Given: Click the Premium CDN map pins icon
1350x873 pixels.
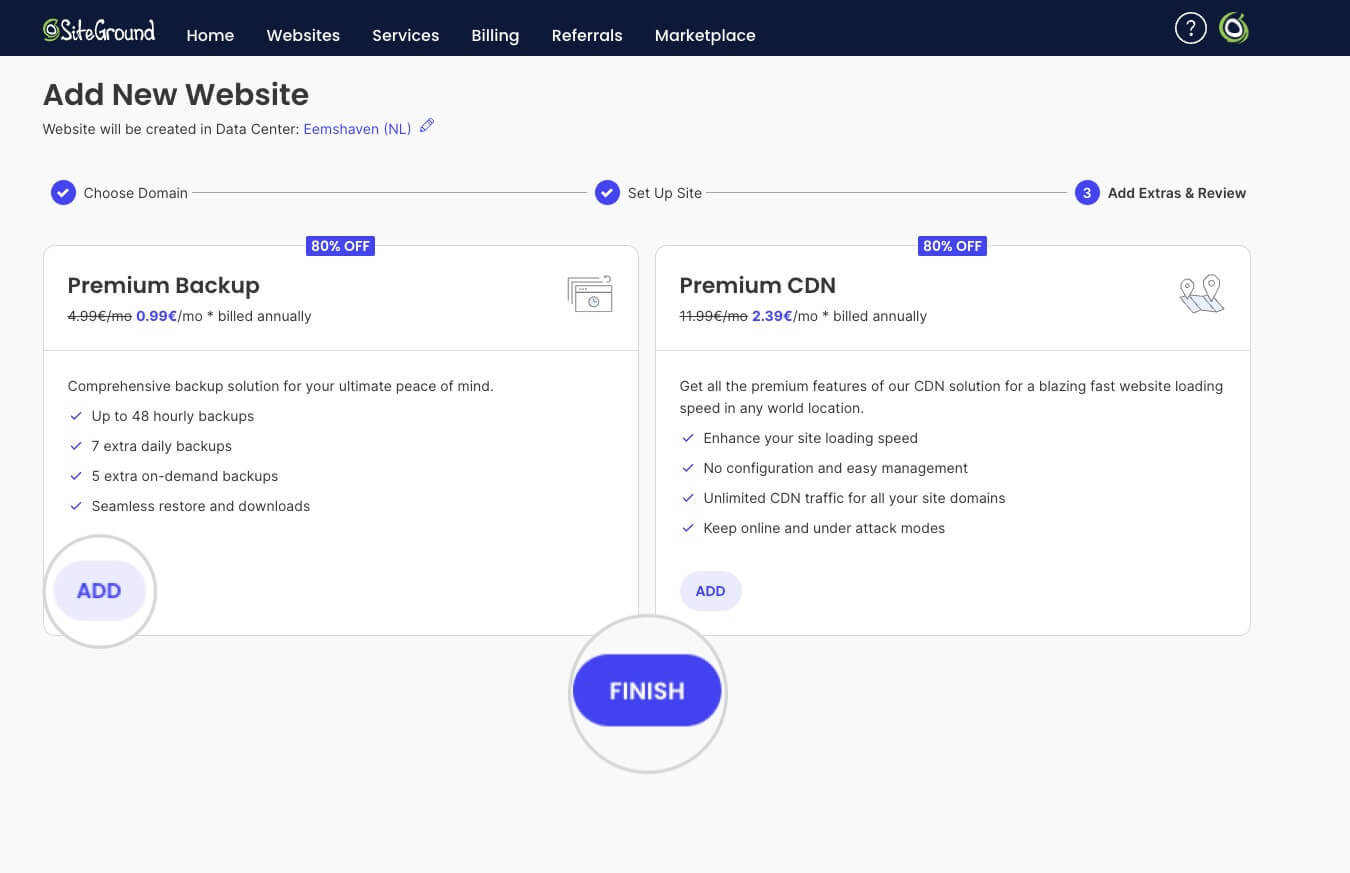Looking at the screenshot, I should tap(1201, 294).
